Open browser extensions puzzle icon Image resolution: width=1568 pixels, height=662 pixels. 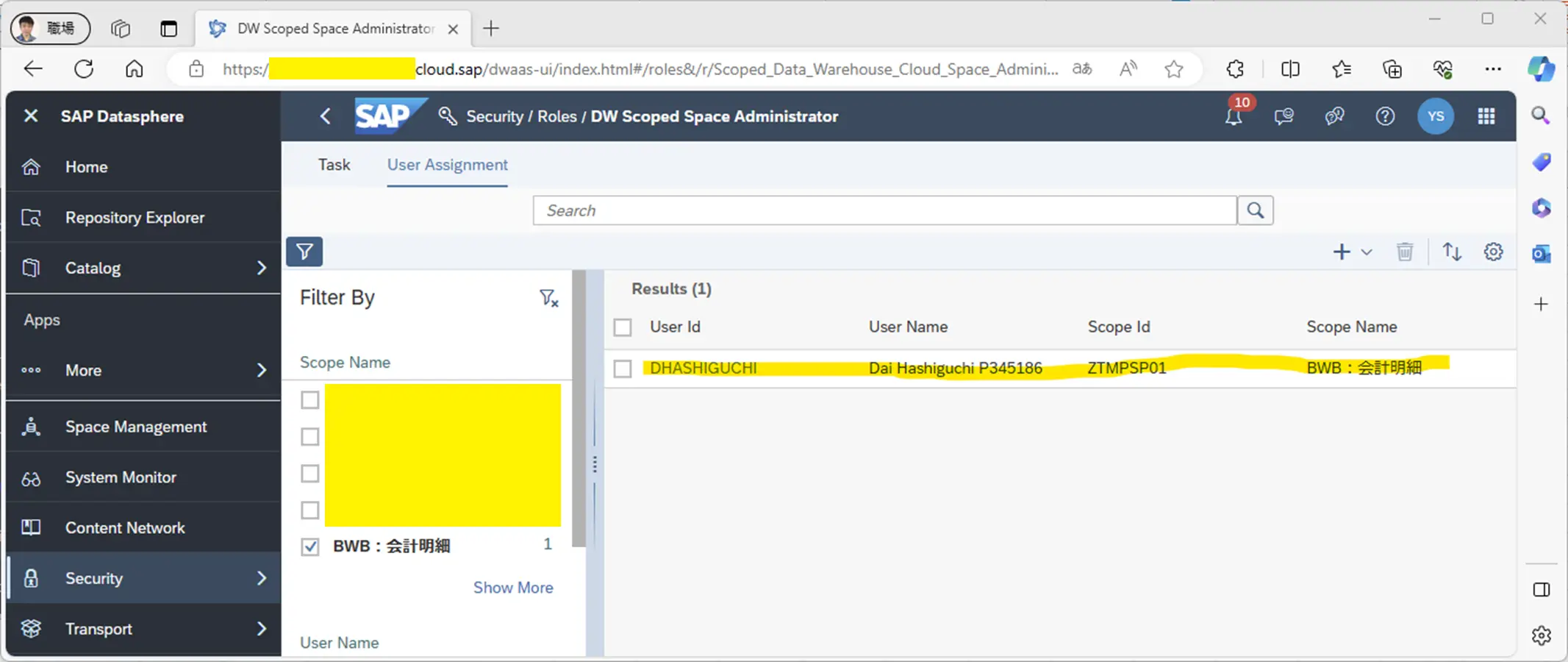pos(1235,69)
